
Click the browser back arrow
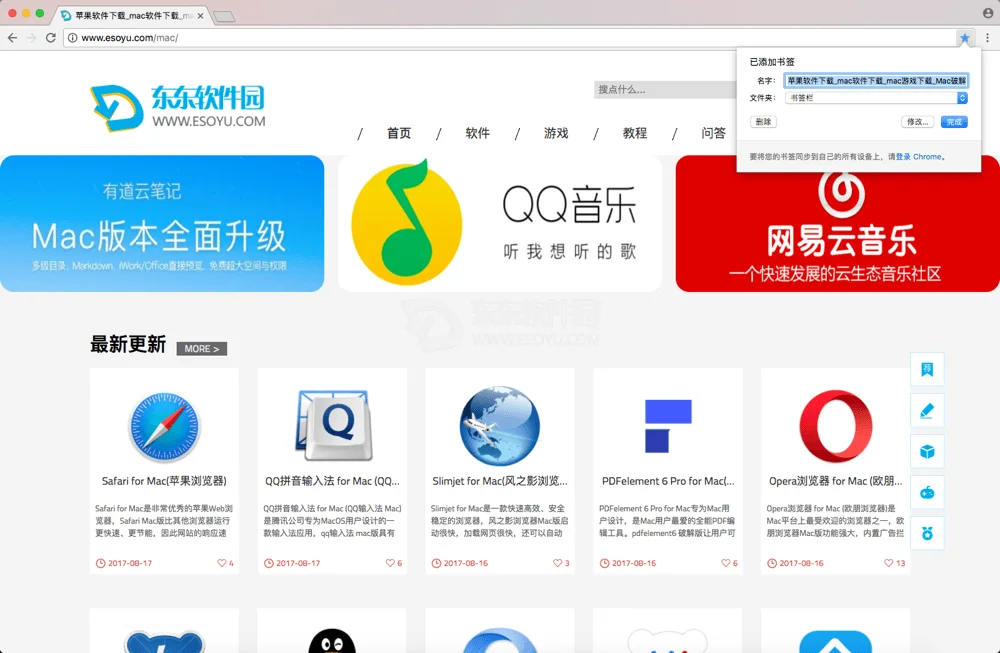(12, 38)
